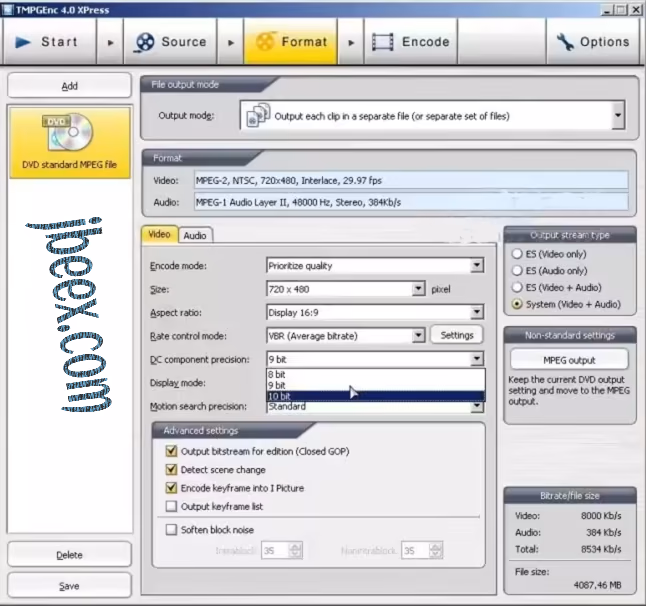
Task: Go to the Source stage
Action: [170, 42]
